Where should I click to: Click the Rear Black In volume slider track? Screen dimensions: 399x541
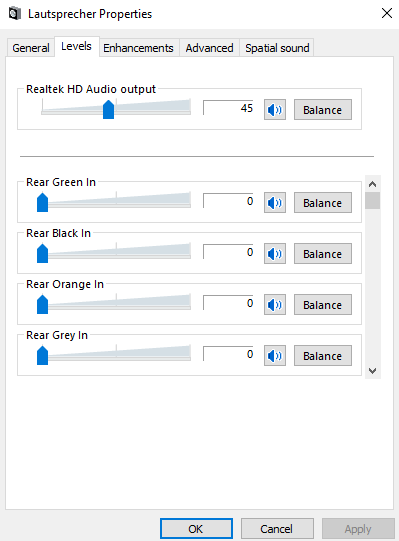pos(116,253)
